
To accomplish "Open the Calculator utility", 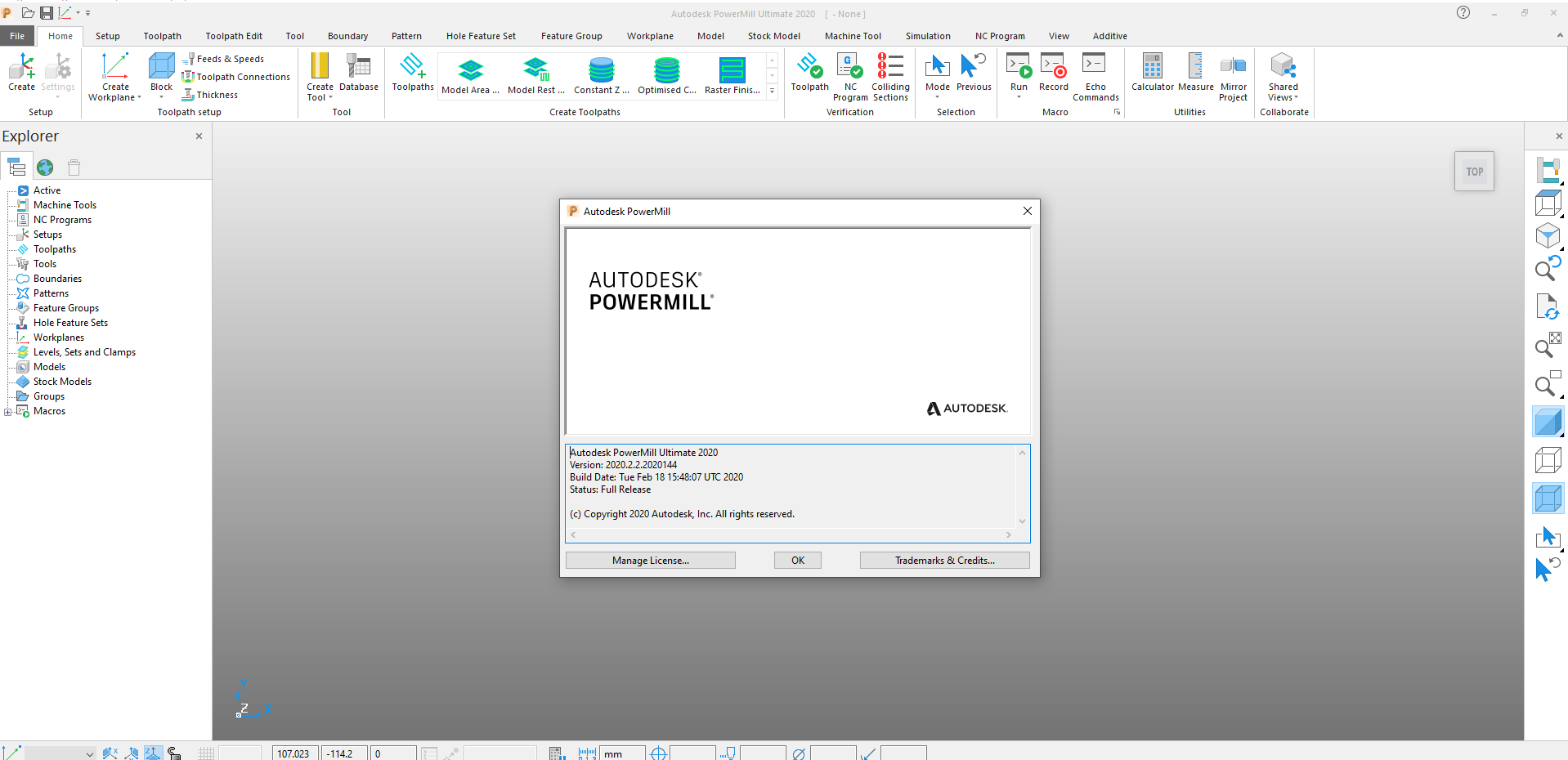I will [x=1153, y=72].
